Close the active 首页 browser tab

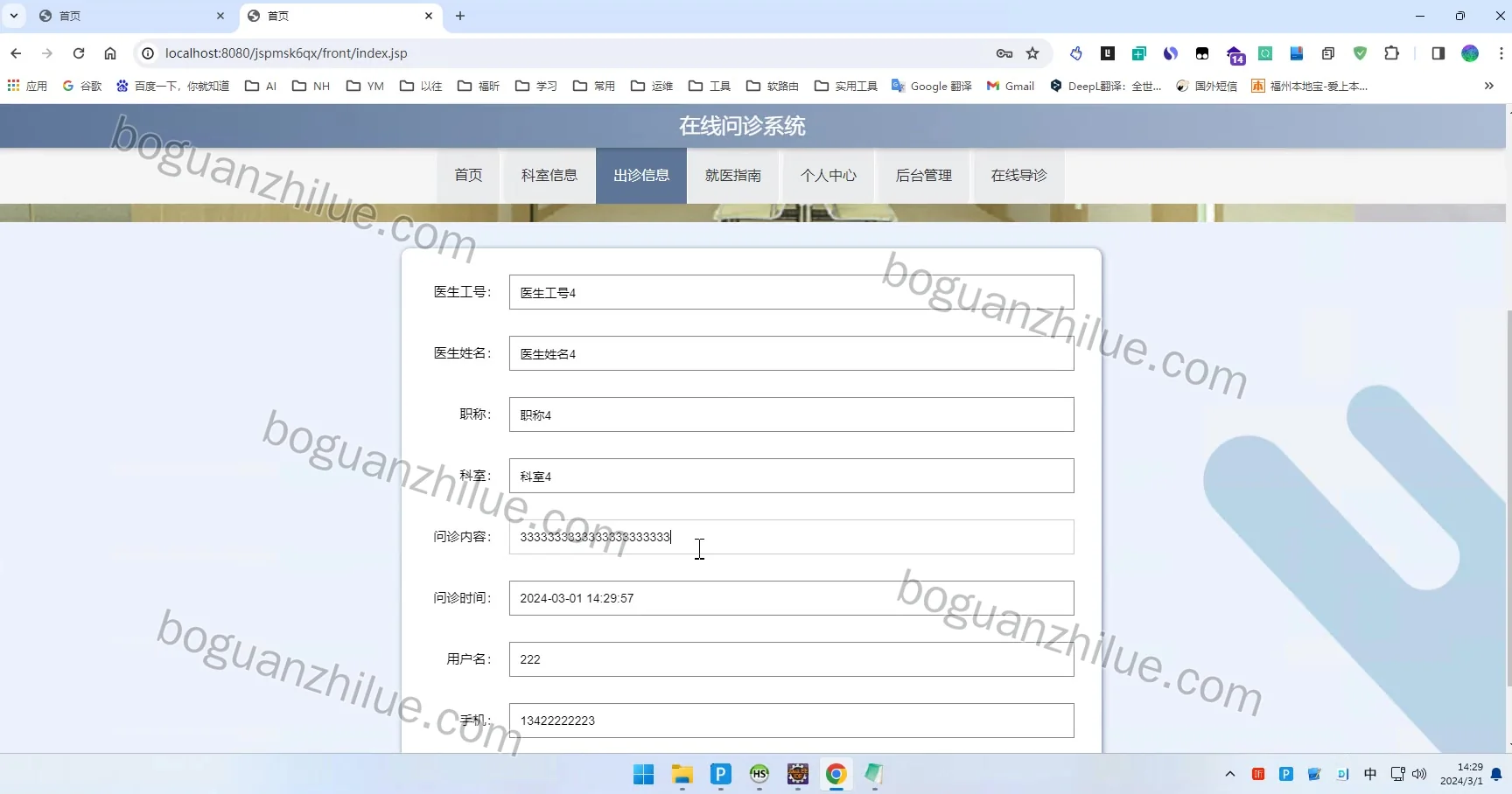429,16
